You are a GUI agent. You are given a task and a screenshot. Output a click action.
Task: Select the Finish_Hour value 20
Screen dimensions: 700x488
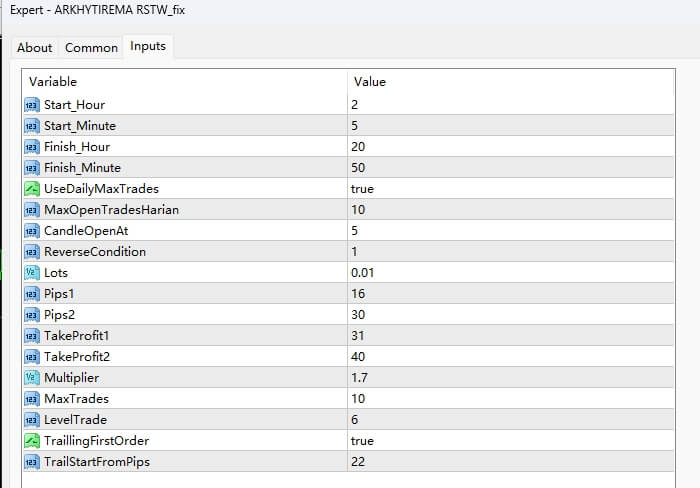point(357,146)
